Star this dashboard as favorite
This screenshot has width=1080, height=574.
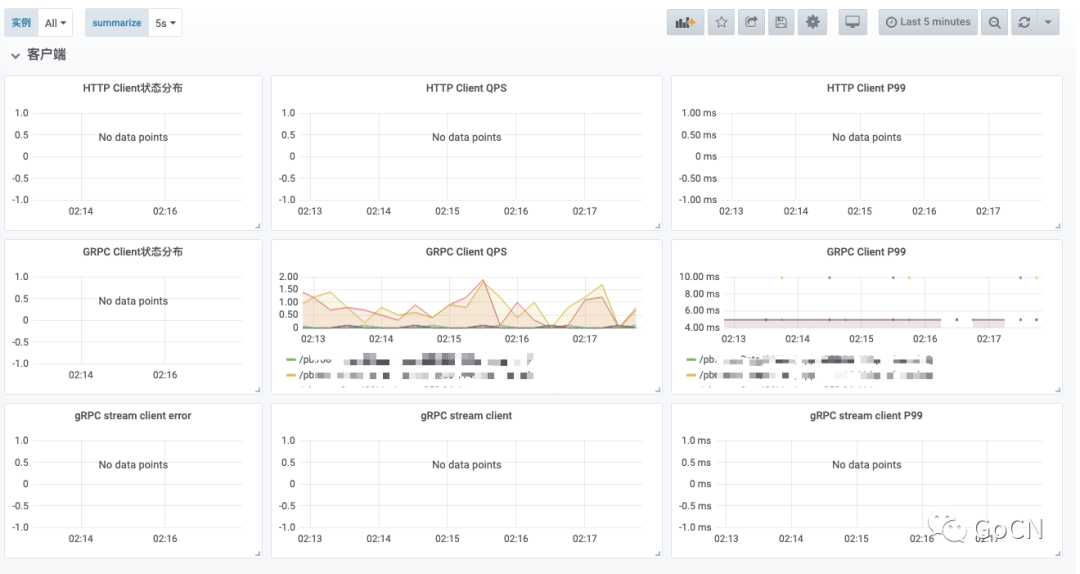(721, 22)
